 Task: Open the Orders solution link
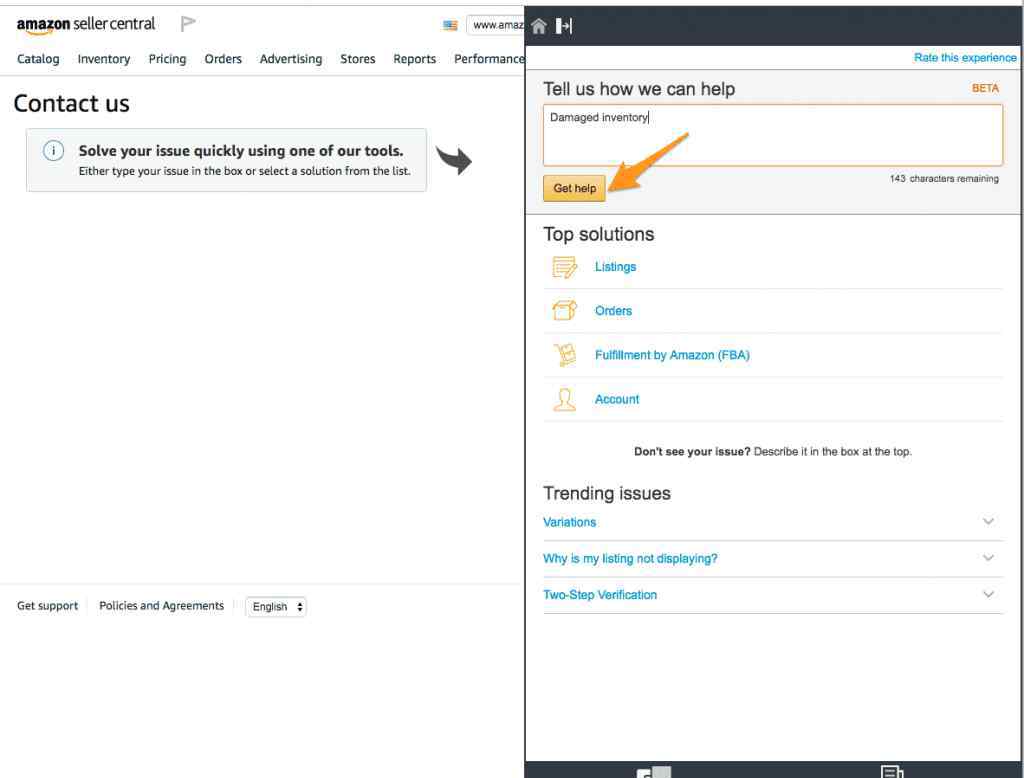coord(613,311)
